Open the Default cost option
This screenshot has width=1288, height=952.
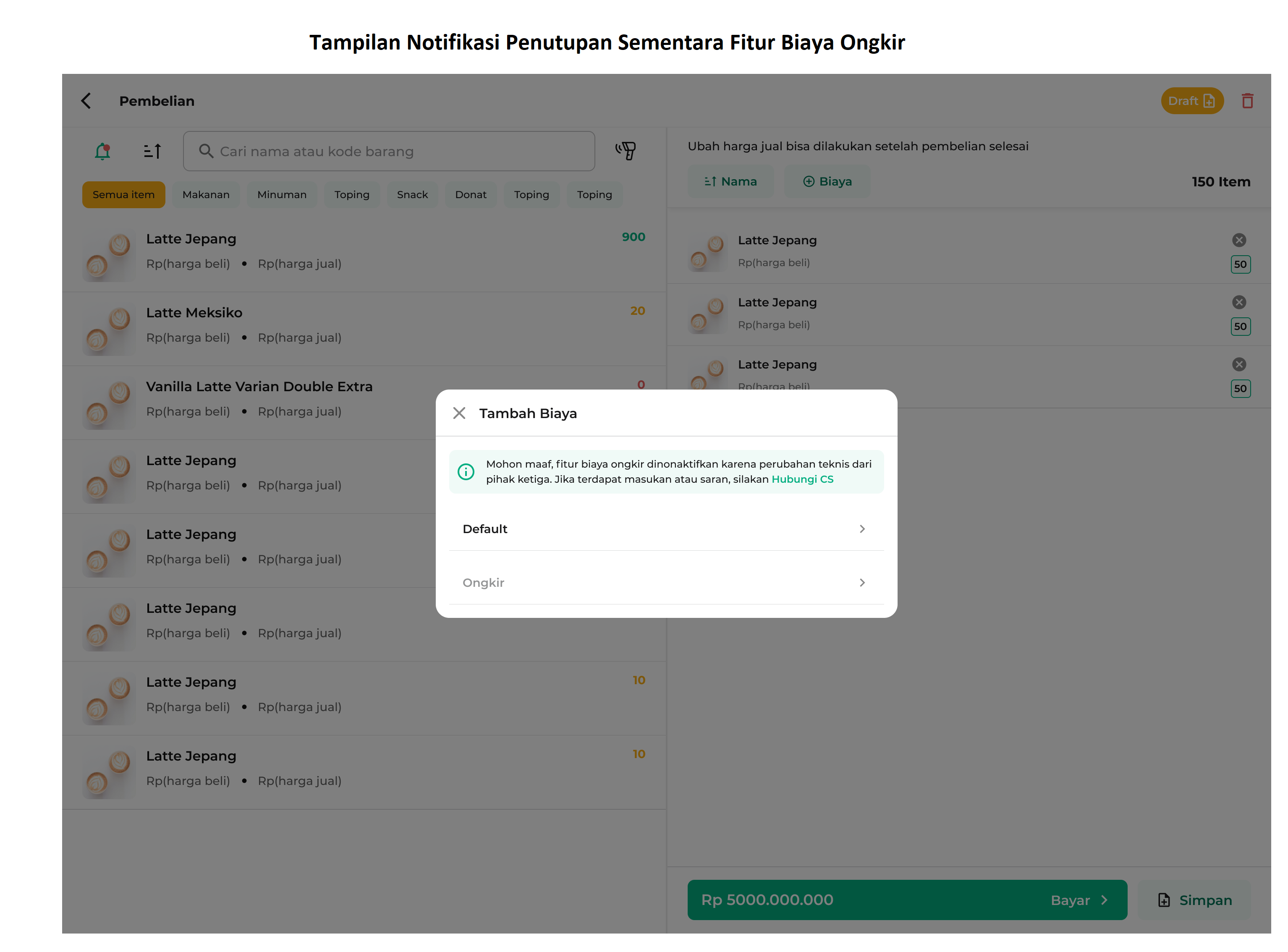(666, 529)
